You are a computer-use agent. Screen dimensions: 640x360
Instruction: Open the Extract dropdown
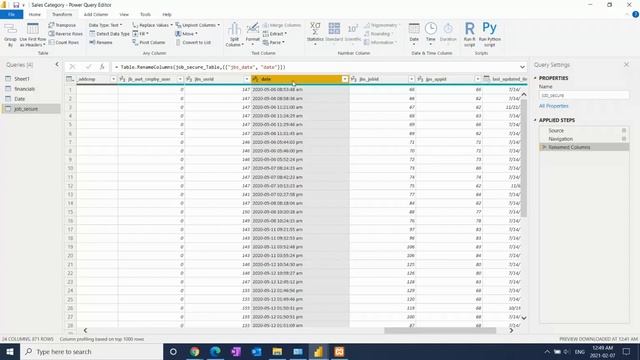point(275,33)
